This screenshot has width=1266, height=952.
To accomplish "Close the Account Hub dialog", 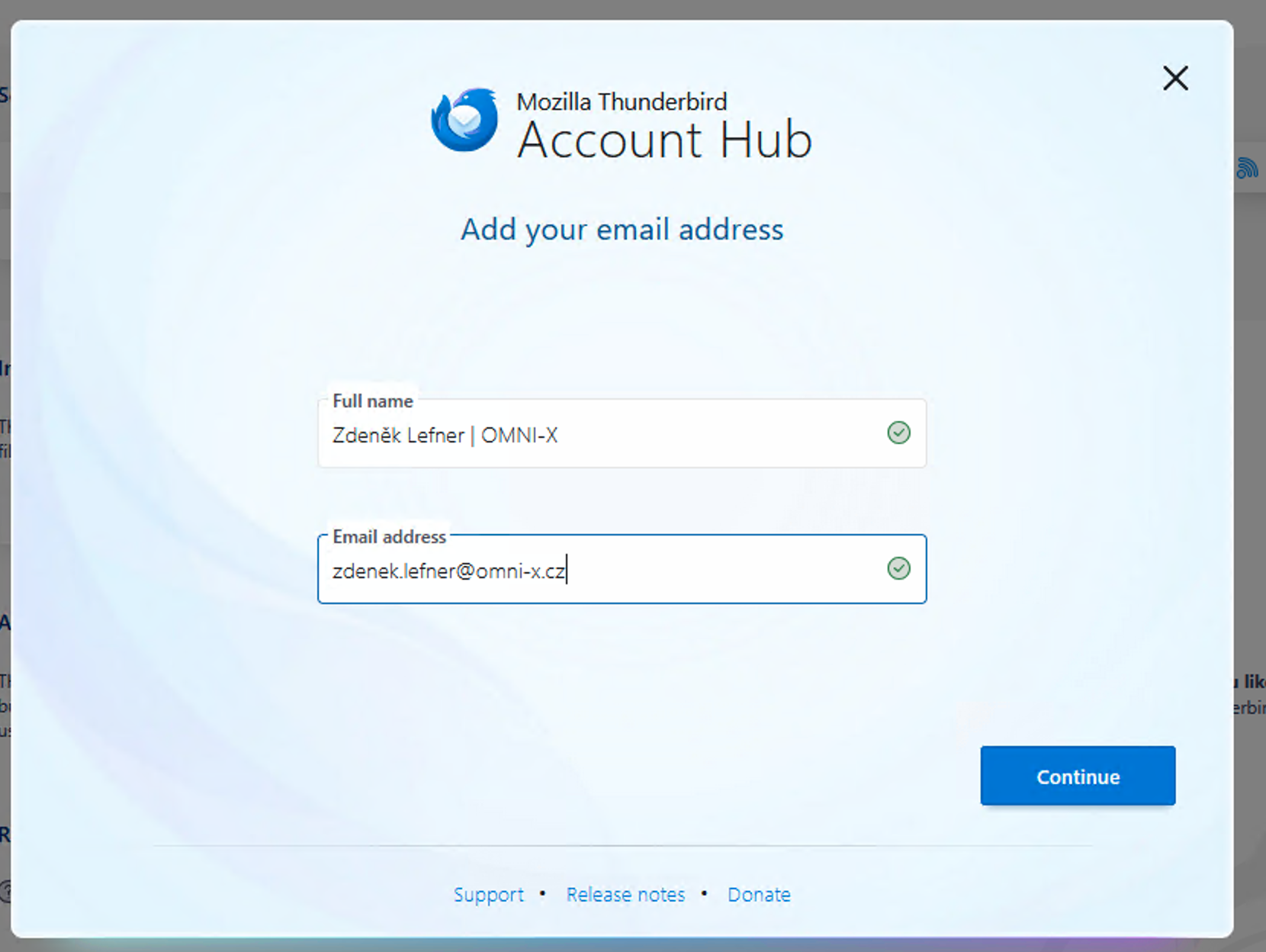I will point(1175,78).
